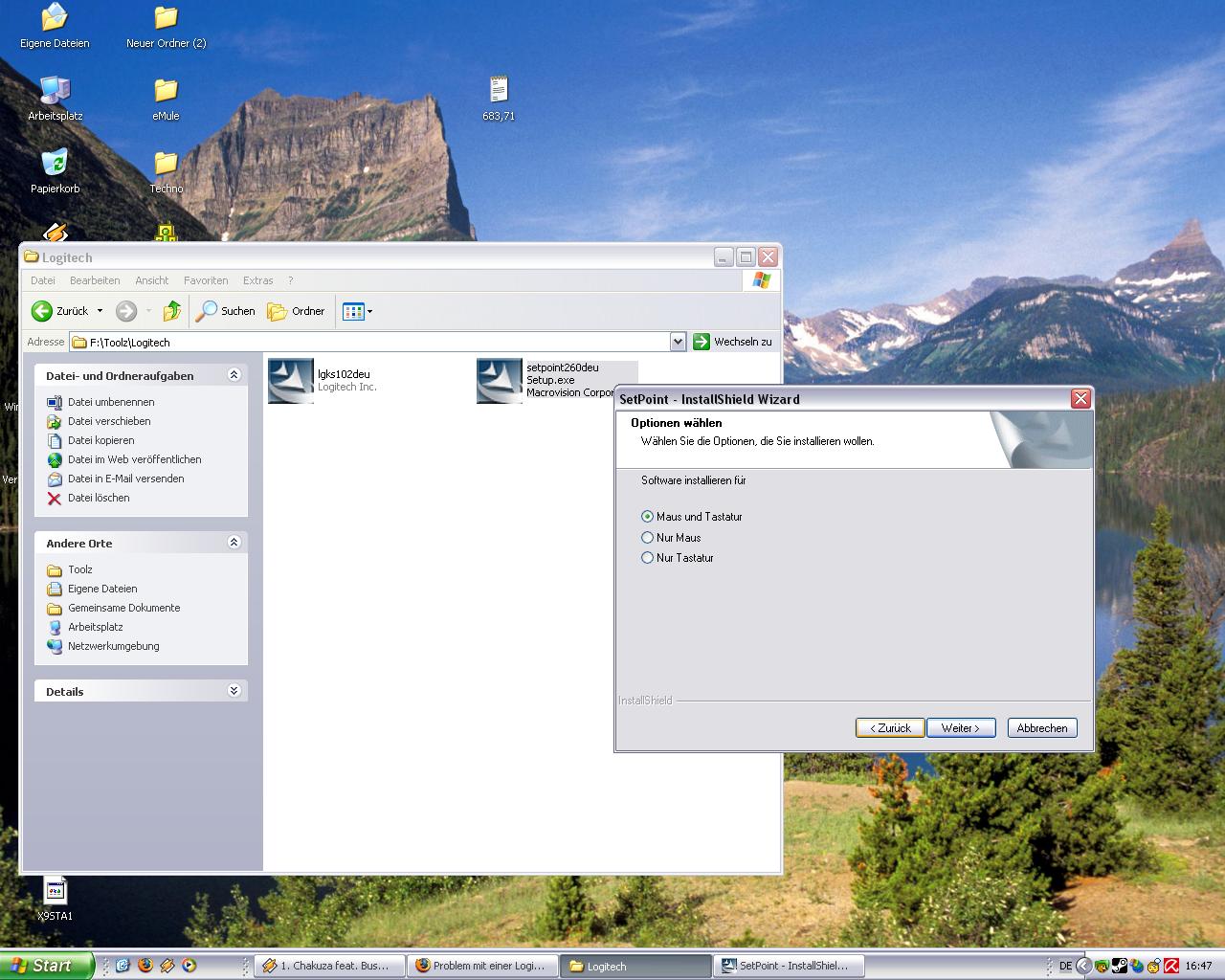Select Arbeitsplatz desktop icon

pos(55,99)
